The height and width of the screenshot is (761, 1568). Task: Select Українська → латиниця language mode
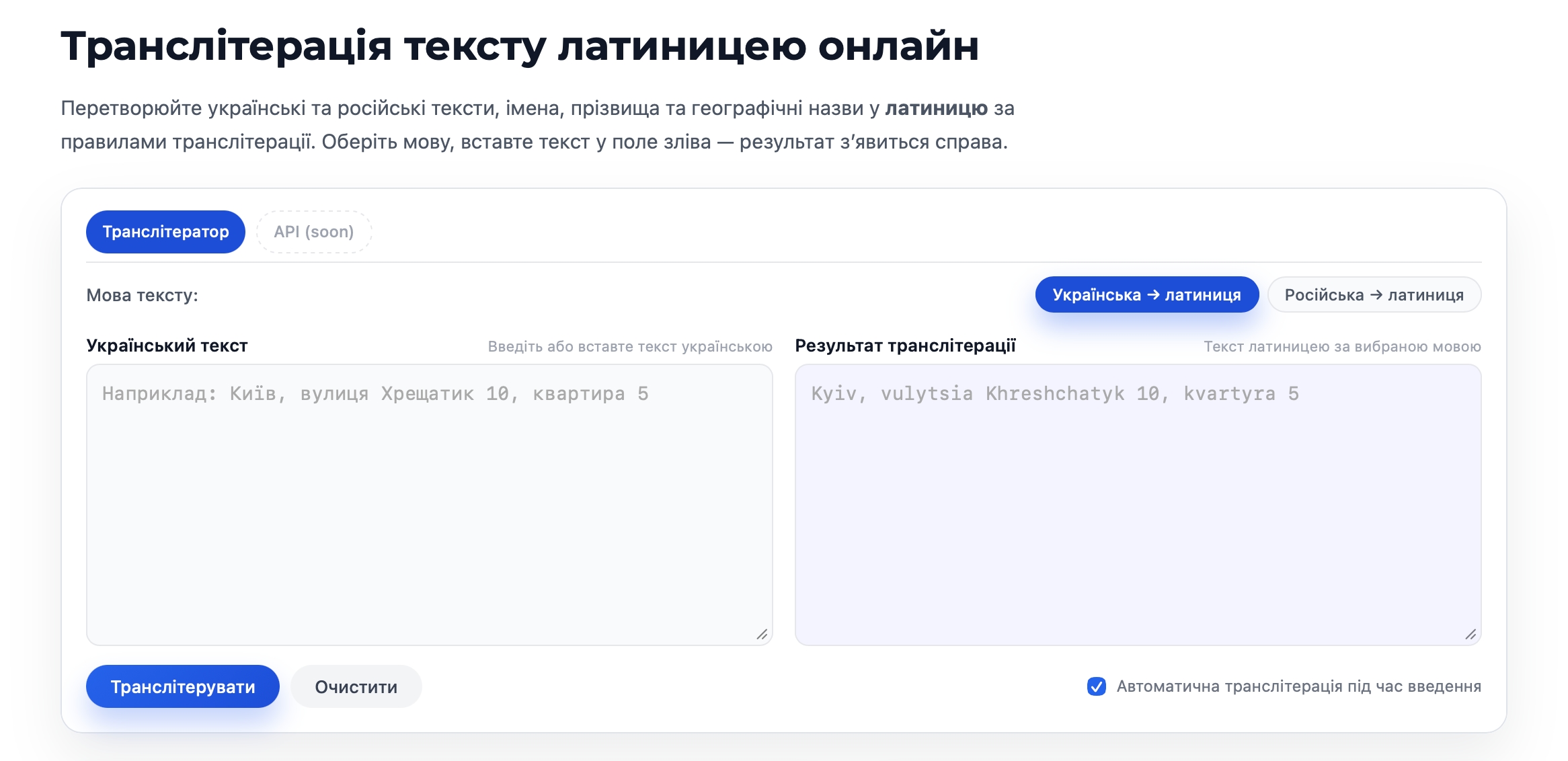click(x=1146, y=295)
